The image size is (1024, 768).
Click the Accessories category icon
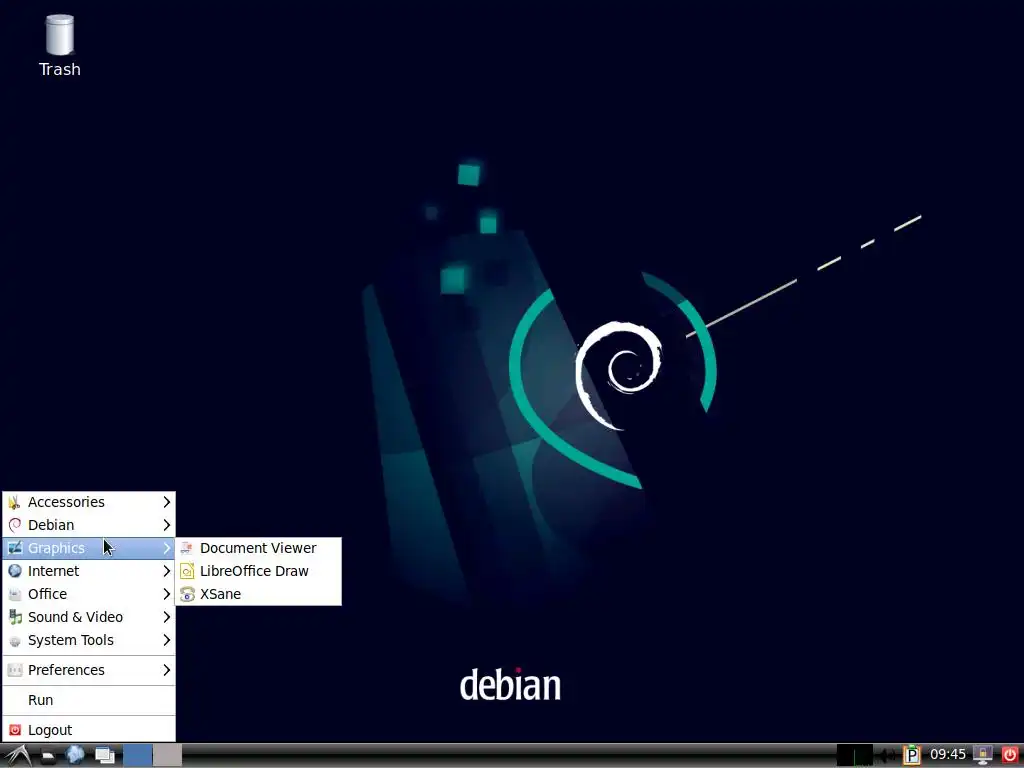coord(14,502)
